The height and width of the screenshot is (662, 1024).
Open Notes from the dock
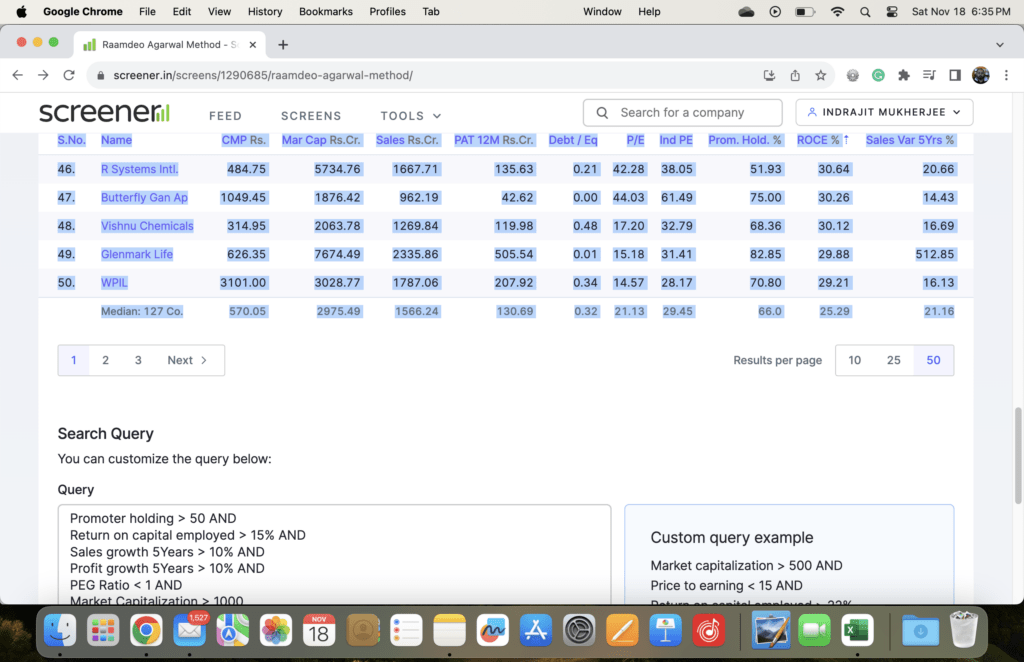click(x=449, y=631)
